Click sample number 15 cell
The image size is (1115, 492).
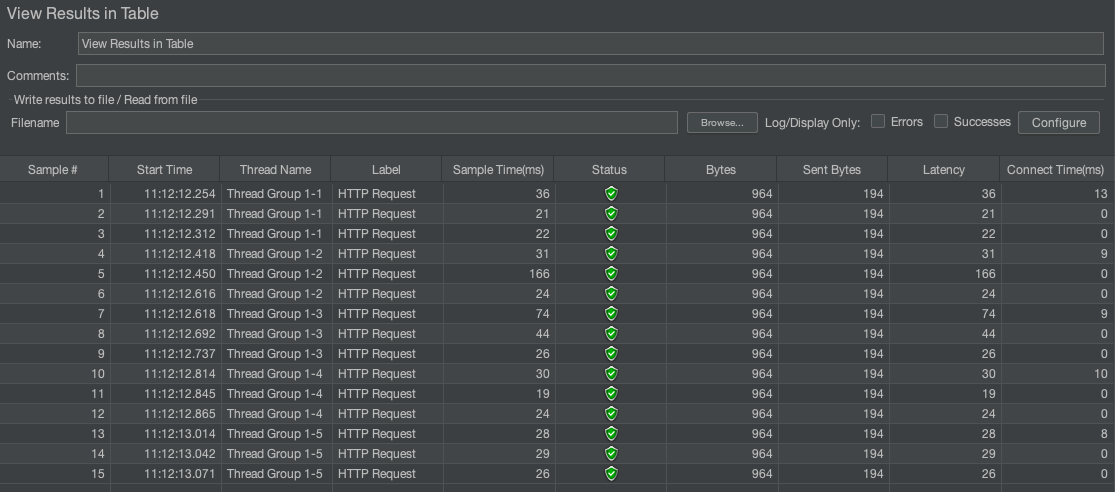tap(55, 474)
